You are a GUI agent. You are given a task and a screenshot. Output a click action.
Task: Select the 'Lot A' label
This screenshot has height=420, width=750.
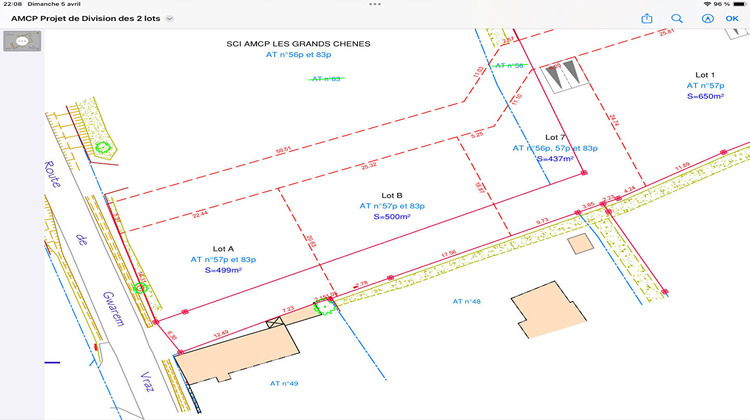tap(223, 249)
